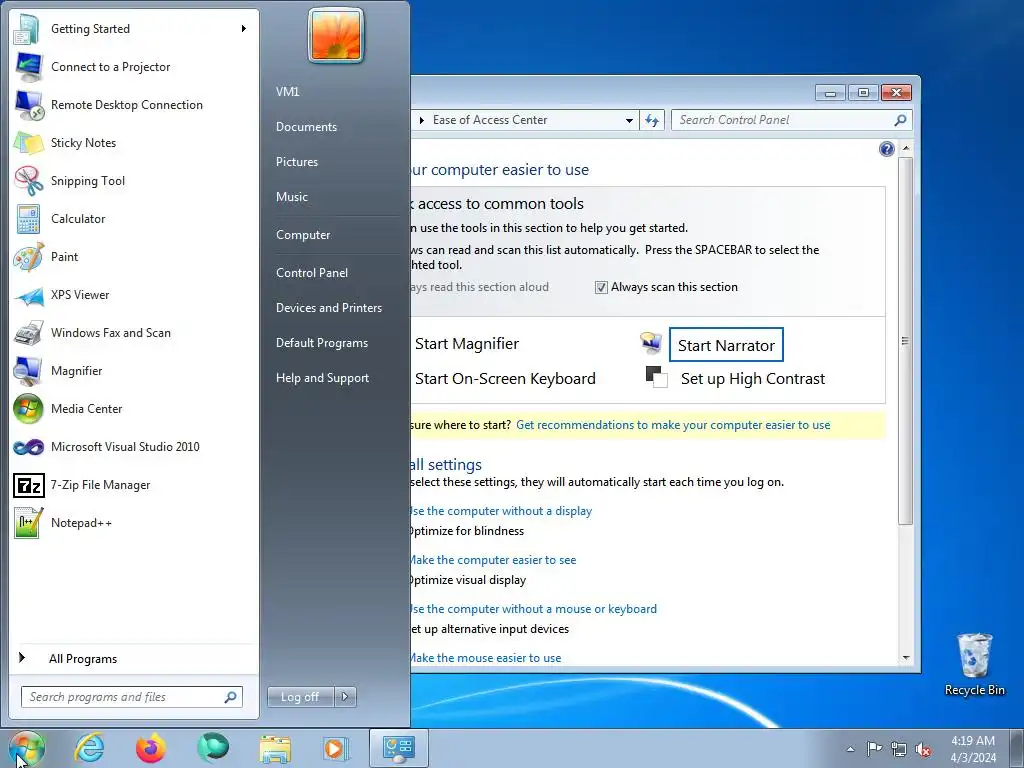Launch Firefox from the taskbar

click(x=151, y=748)
